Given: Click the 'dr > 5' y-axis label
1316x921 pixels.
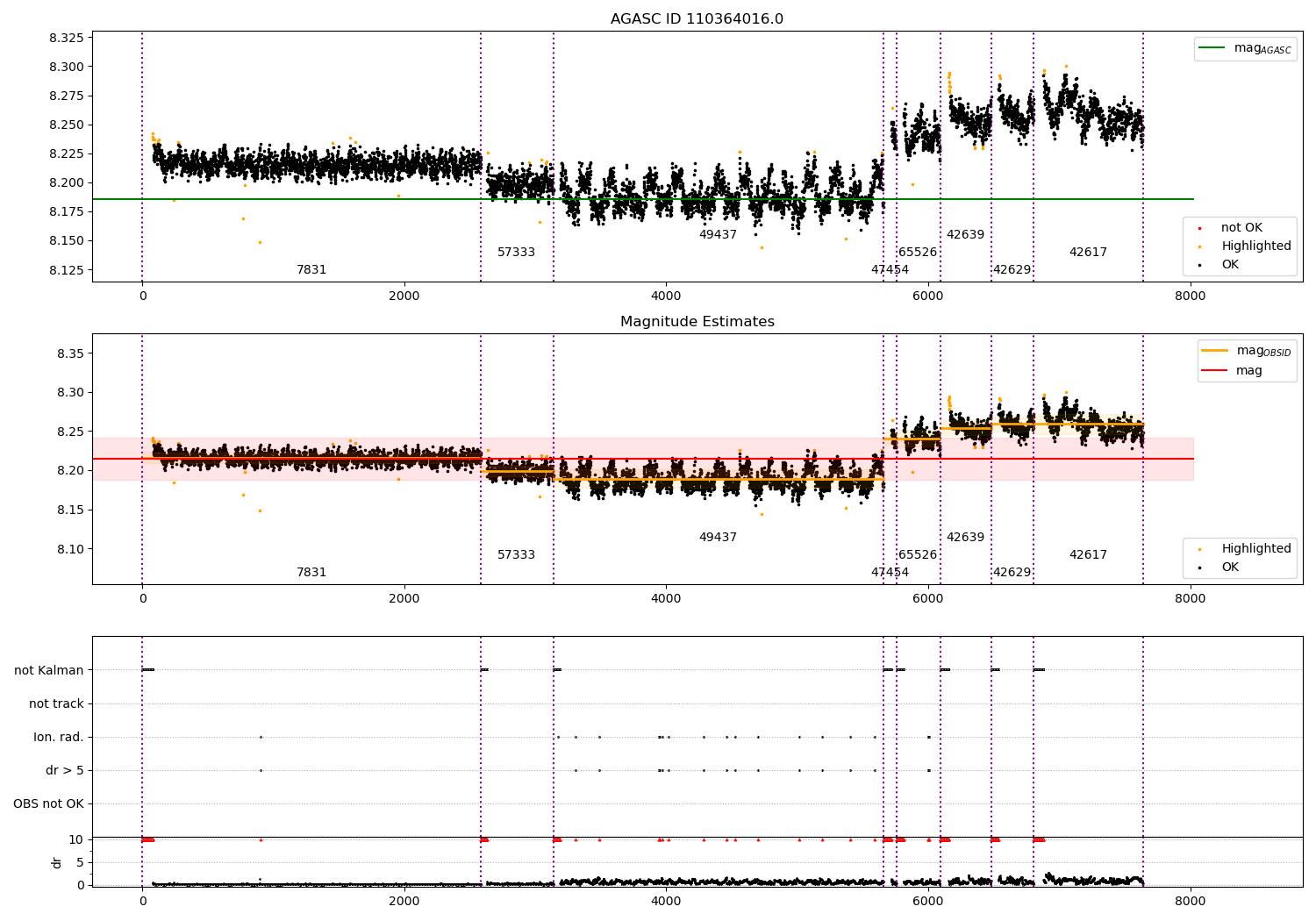Looking at the screenshot, I should pyautogui.click(x=65, y=770).
